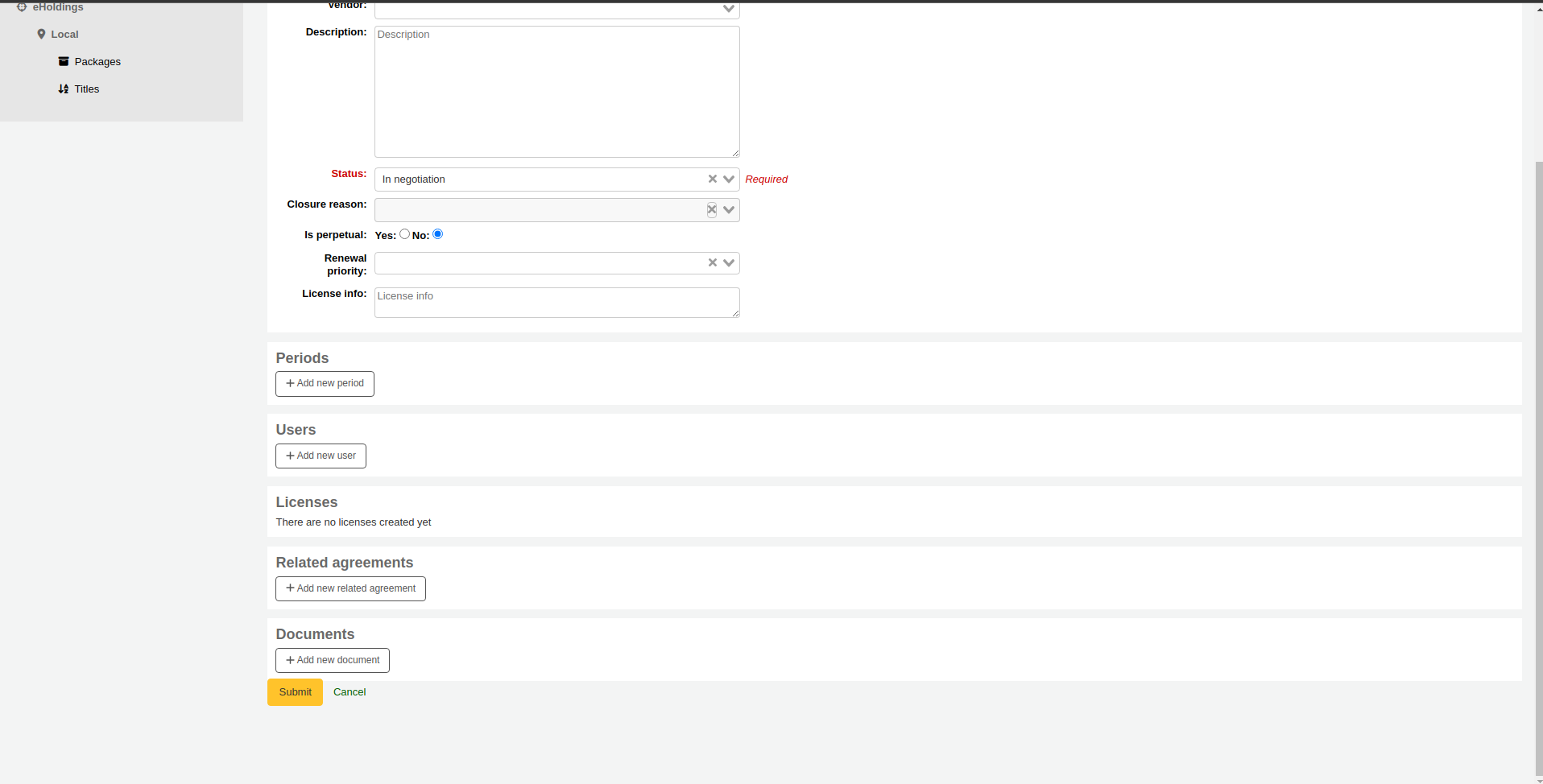Image resolution: width=1543 pixels, height=784 pixels.
Task: Click the Titles sort icon in sidebar
Action: [64, 89]
